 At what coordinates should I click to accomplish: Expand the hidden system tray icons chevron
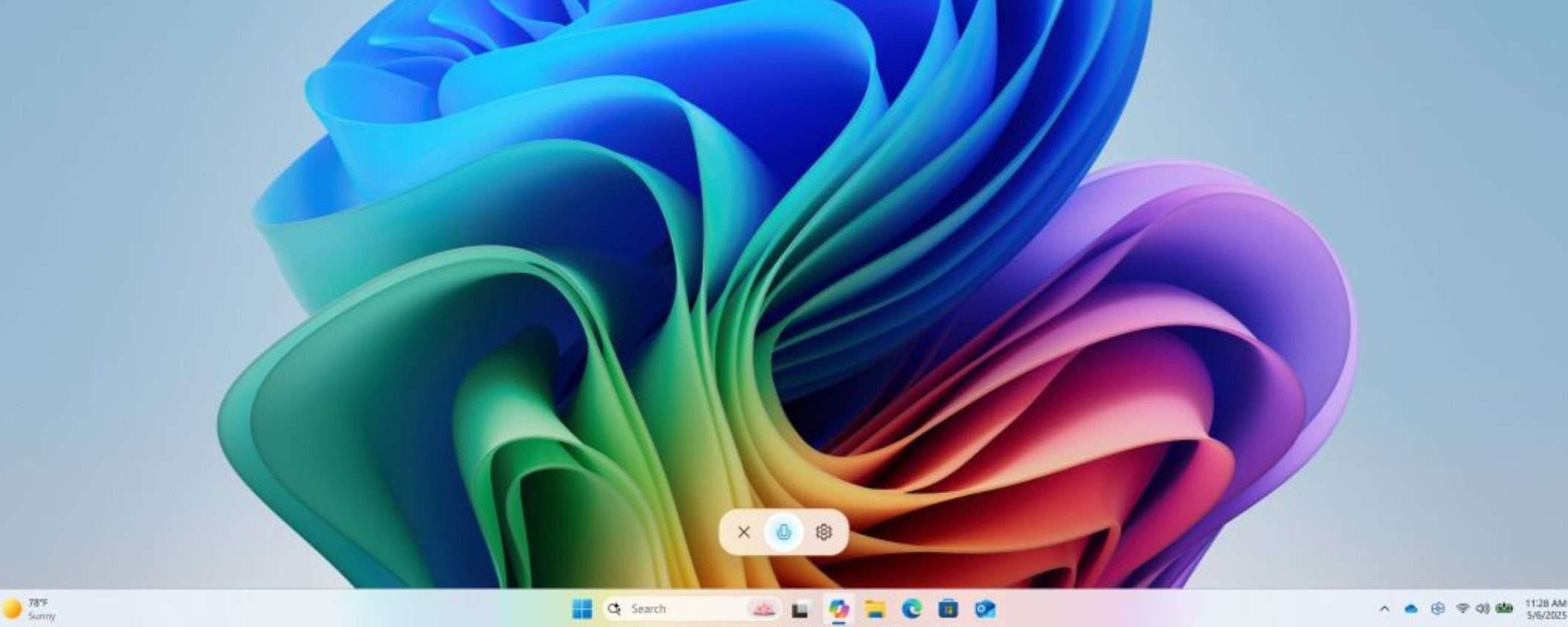click(1384, 609)
